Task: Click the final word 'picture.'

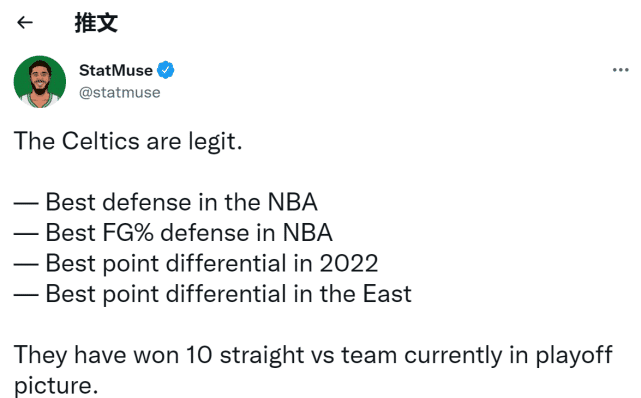Action: click(56, 385)
